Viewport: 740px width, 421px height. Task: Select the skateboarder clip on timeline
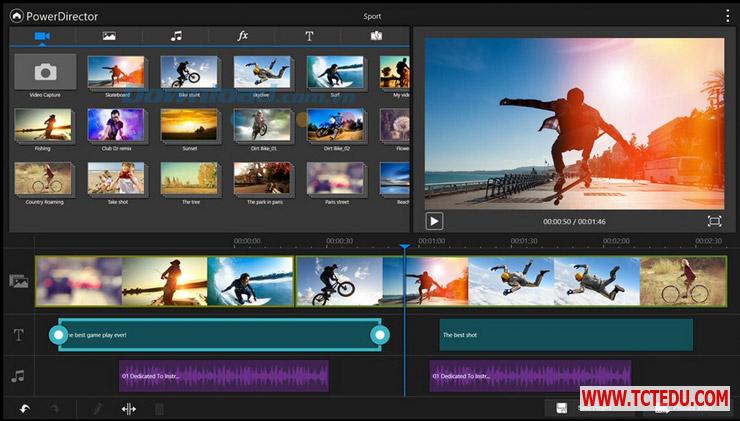click(x=426, y=282)
